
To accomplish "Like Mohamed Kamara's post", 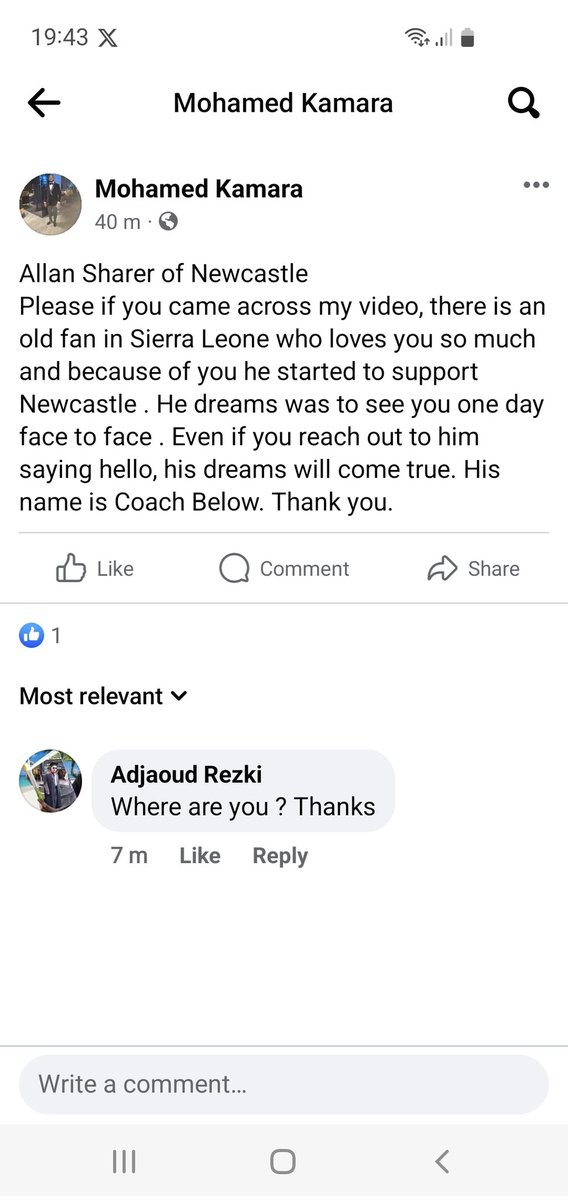I will coord(95,569).
